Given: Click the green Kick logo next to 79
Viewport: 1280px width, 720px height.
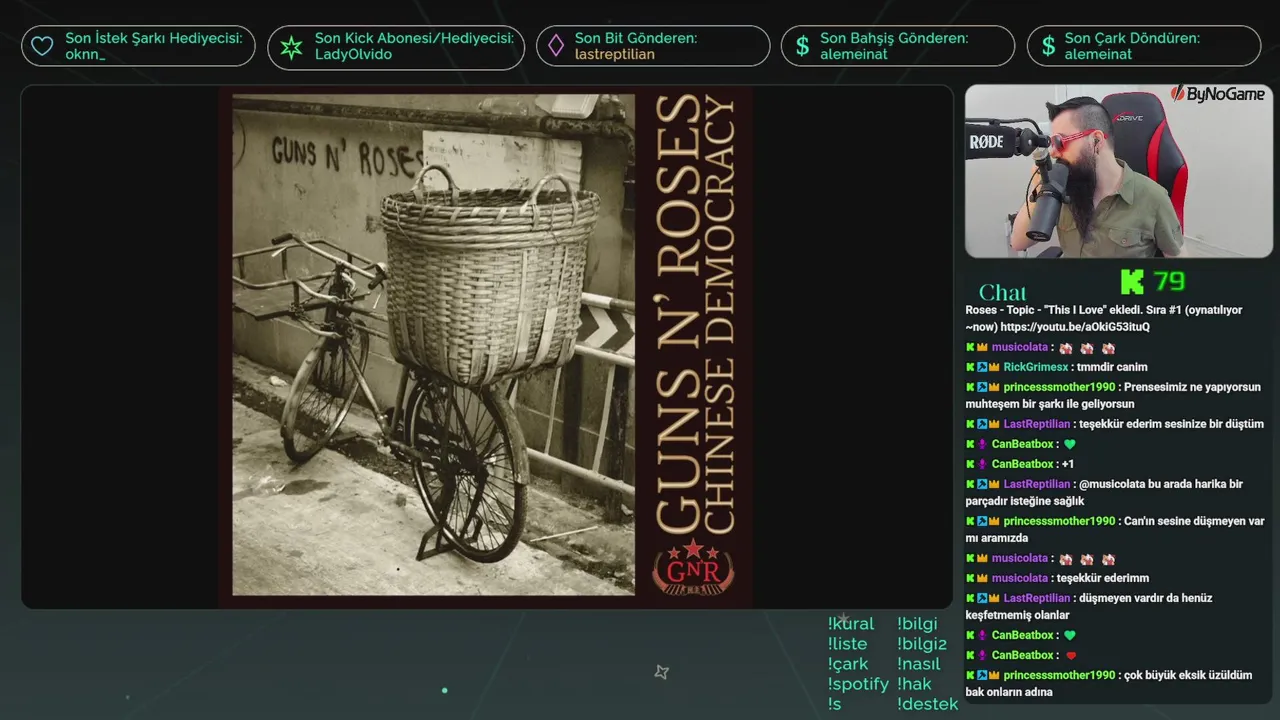Looking at the screenshot, I should pos(1132,282).
